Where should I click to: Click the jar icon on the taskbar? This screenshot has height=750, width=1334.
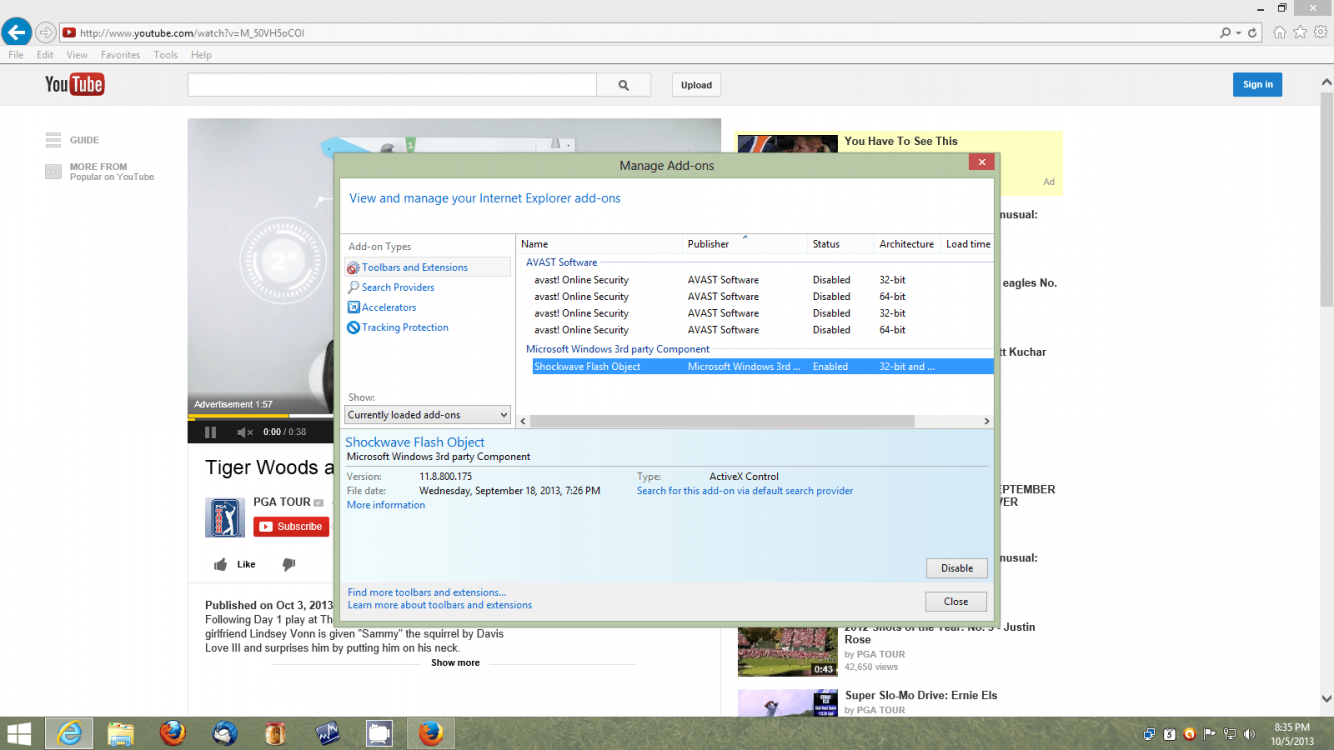click(x=276, y=733)
